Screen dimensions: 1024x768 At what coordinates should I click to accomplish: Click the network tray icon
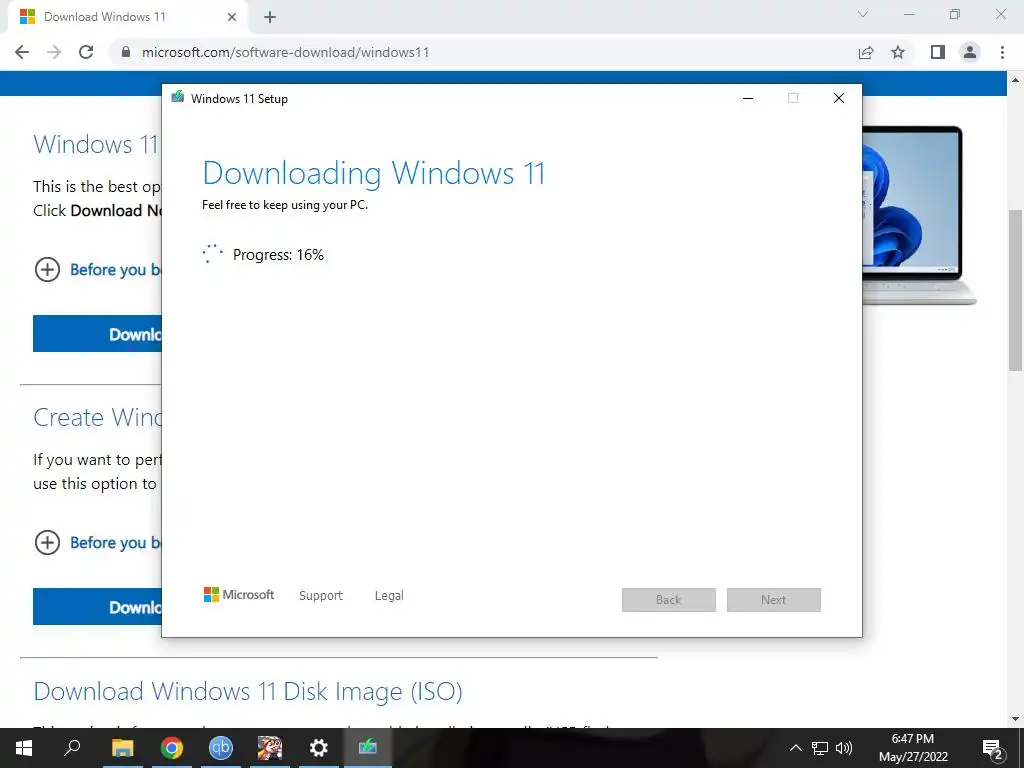coord(820,748)
